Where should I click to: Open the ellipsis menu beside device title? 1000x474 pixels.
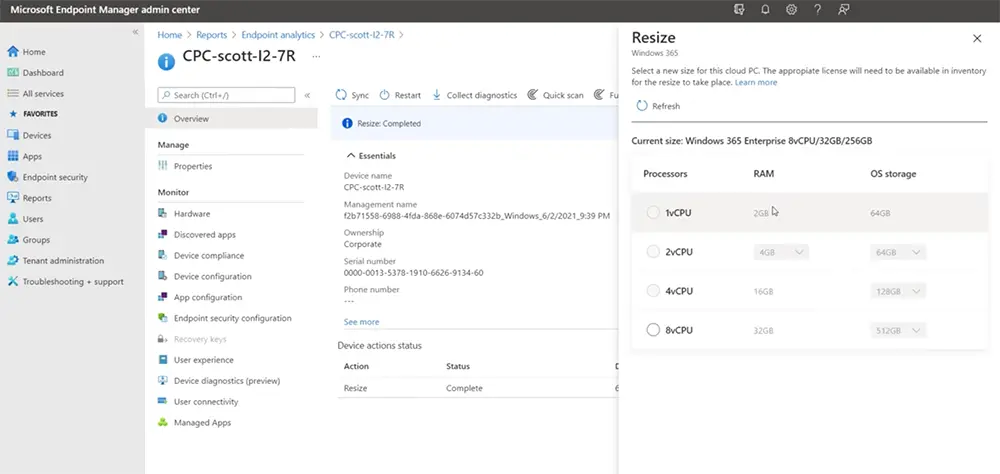point(316,57)
